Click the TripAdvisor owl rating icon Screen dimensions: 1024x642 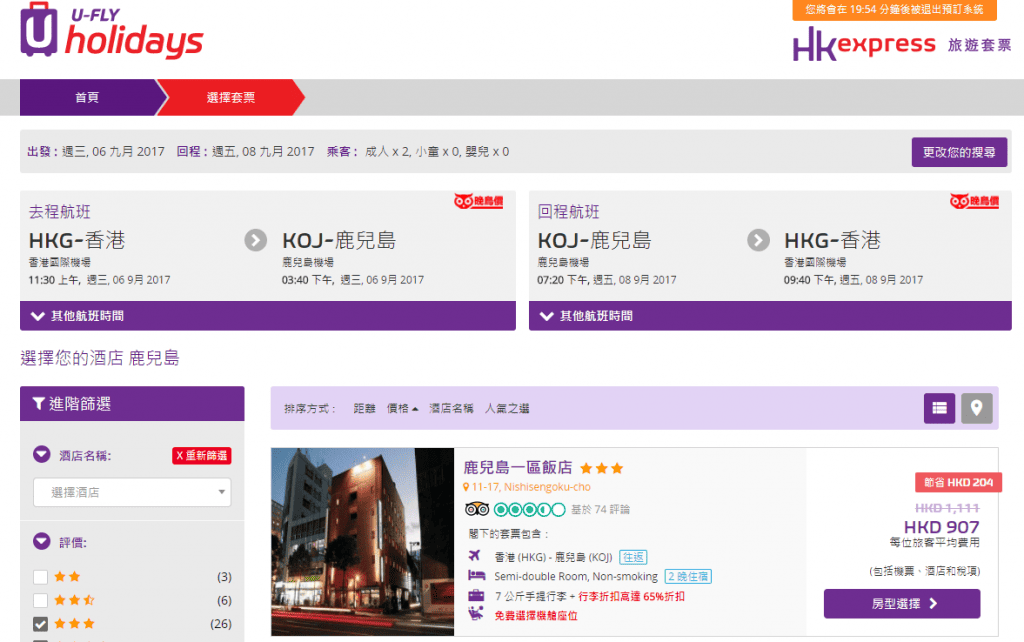476,509
